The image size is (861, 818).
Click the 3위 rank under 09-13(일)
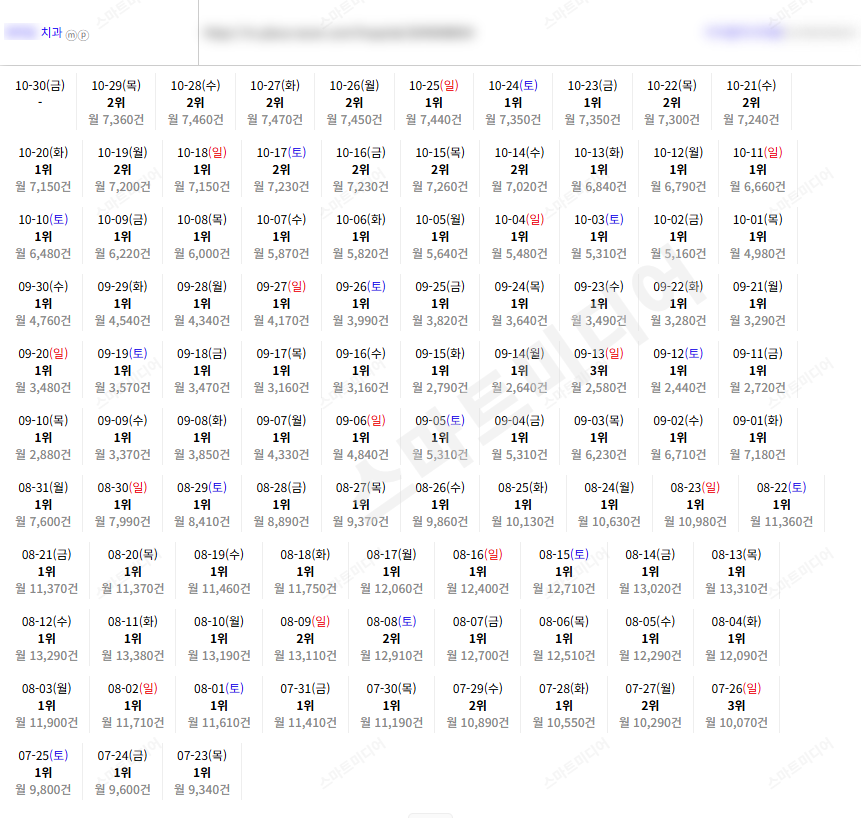599,371
